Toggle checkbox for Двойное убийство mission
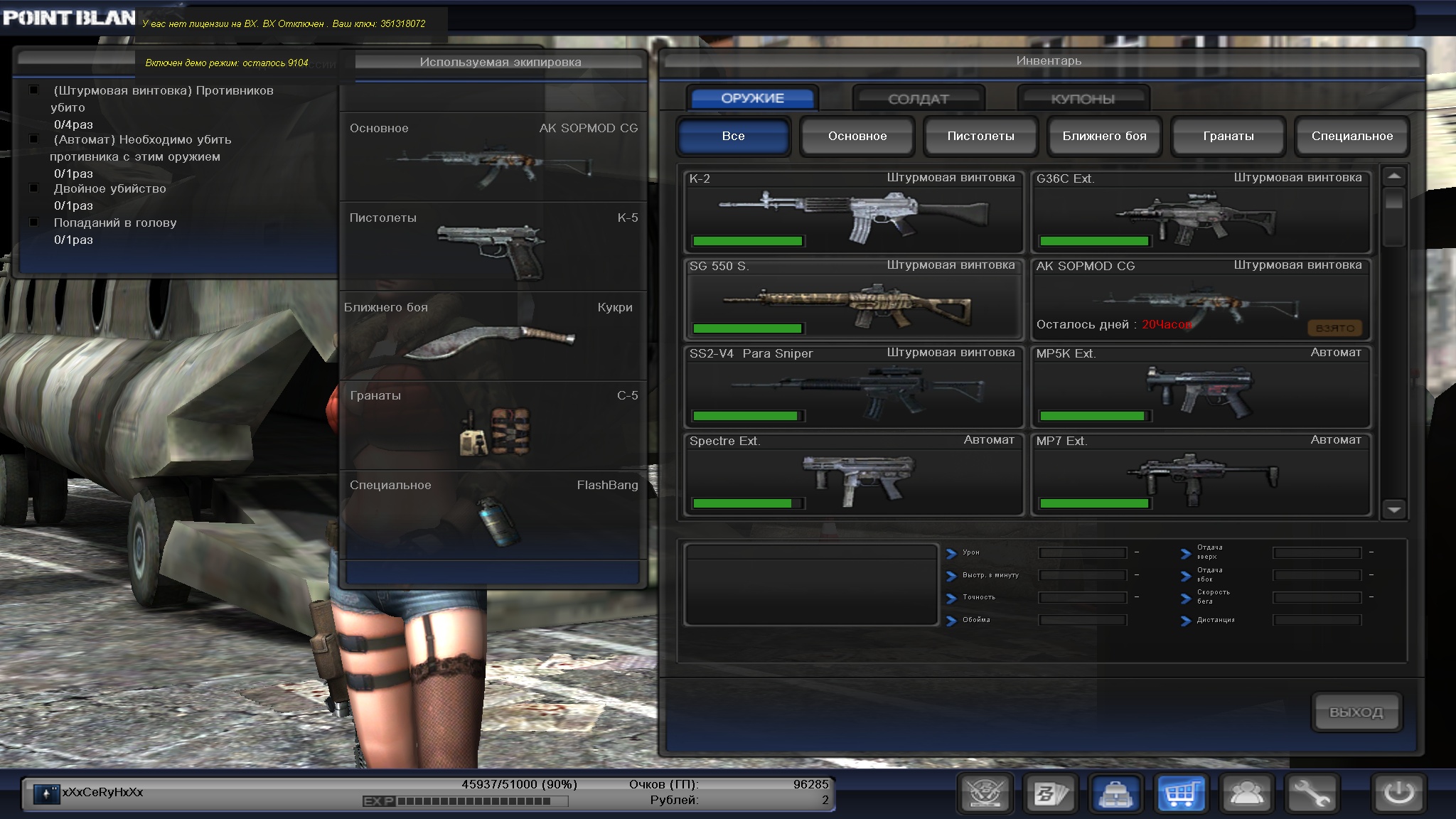The image size is (1456, 819). click(33, 188)
